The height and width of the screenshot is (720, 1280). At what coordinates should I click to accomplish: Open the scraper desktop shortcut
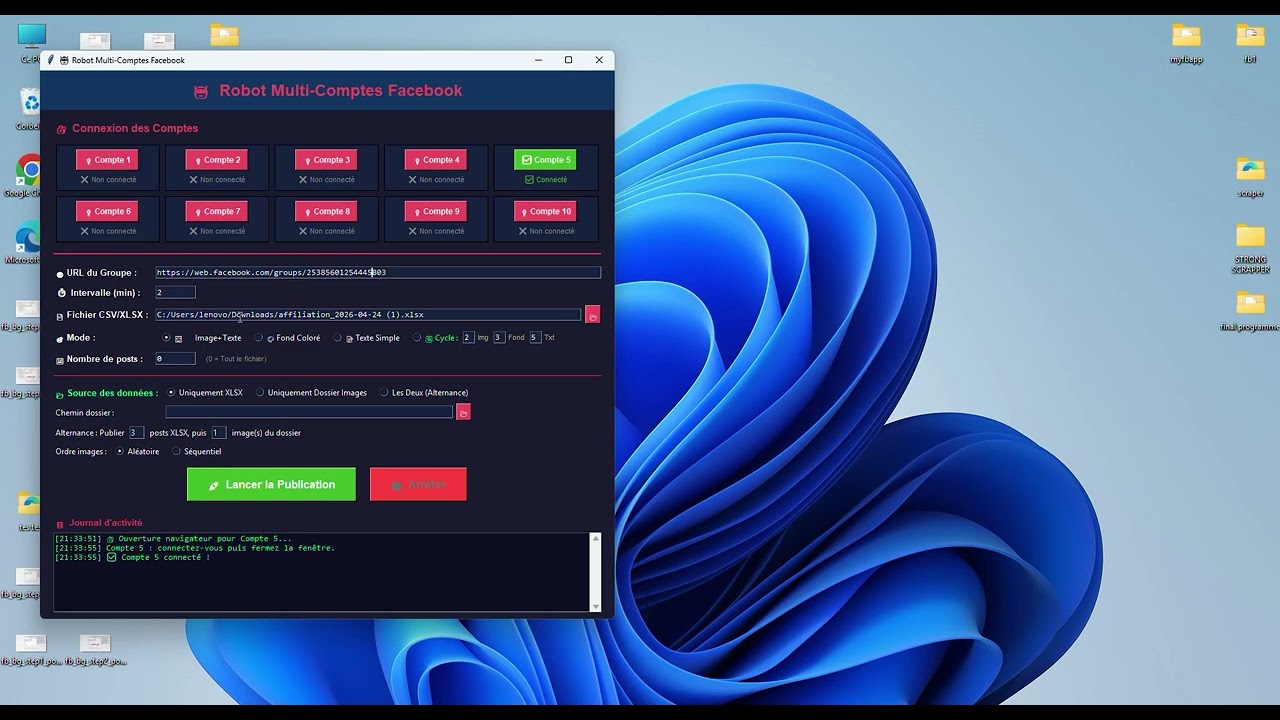(1250, 176)
